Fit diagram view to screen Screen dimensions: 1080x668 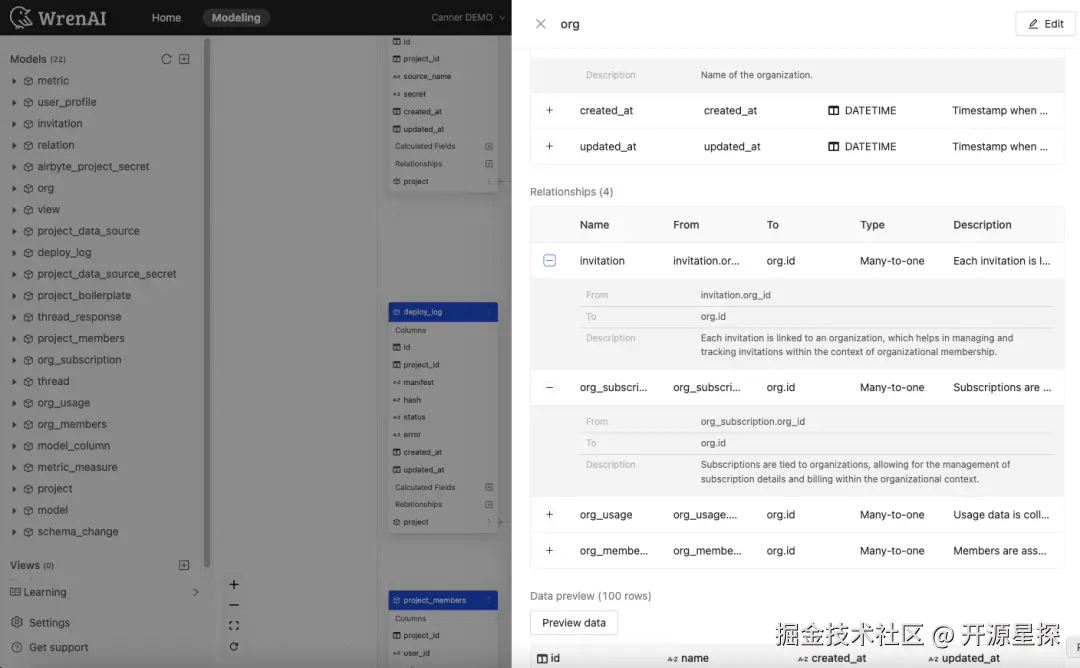[x=234, y=626]
